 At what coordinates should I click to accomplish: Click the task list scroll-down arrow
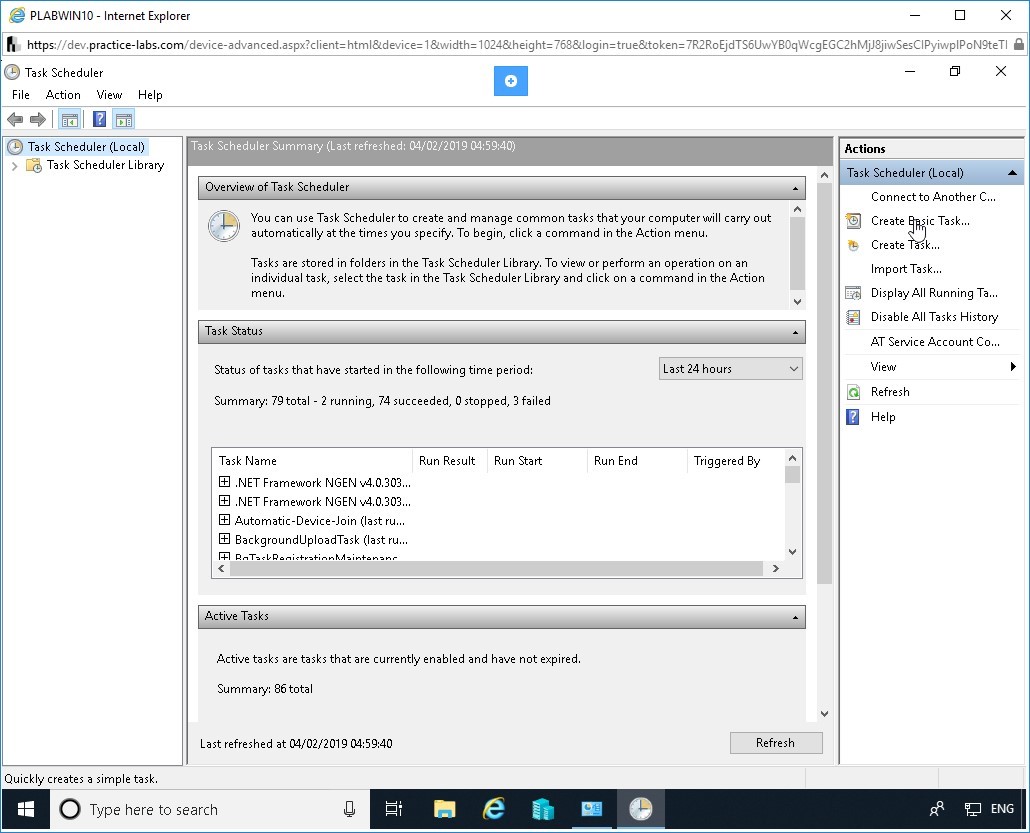tap(792, 552)
